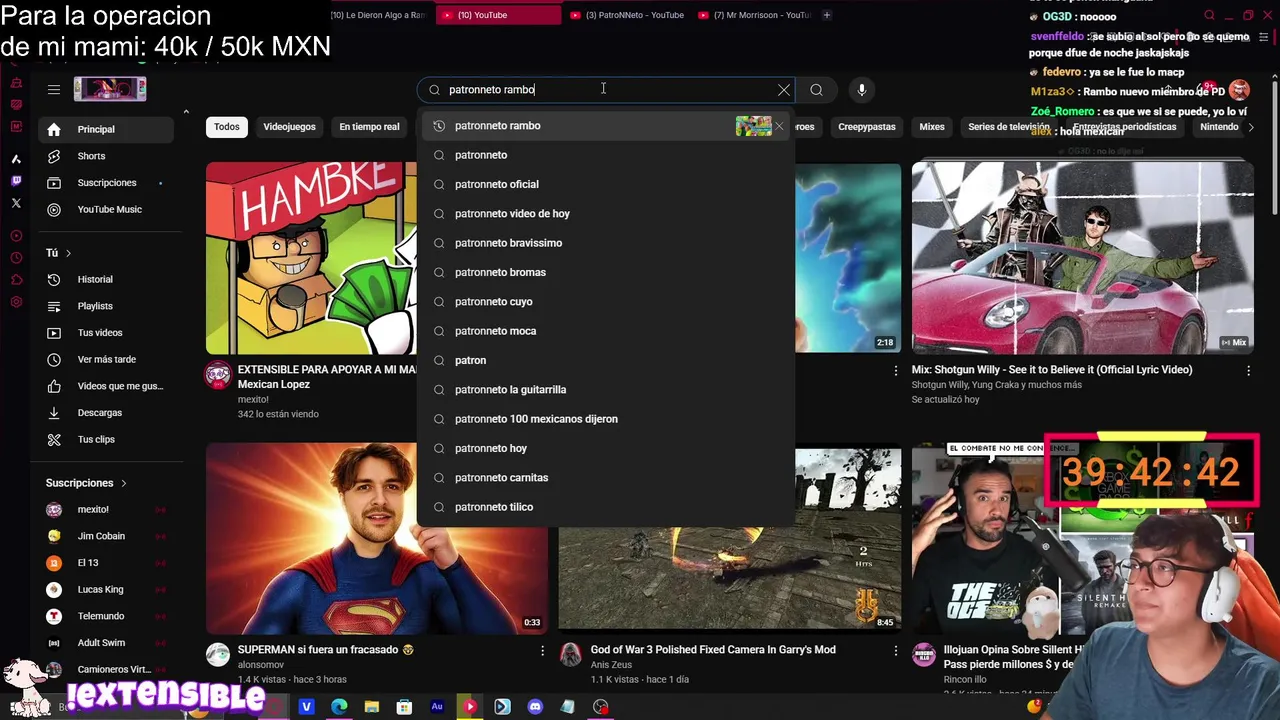Open the Adult Swim subscription channel
1280x720 pixels.
[106, 643]
